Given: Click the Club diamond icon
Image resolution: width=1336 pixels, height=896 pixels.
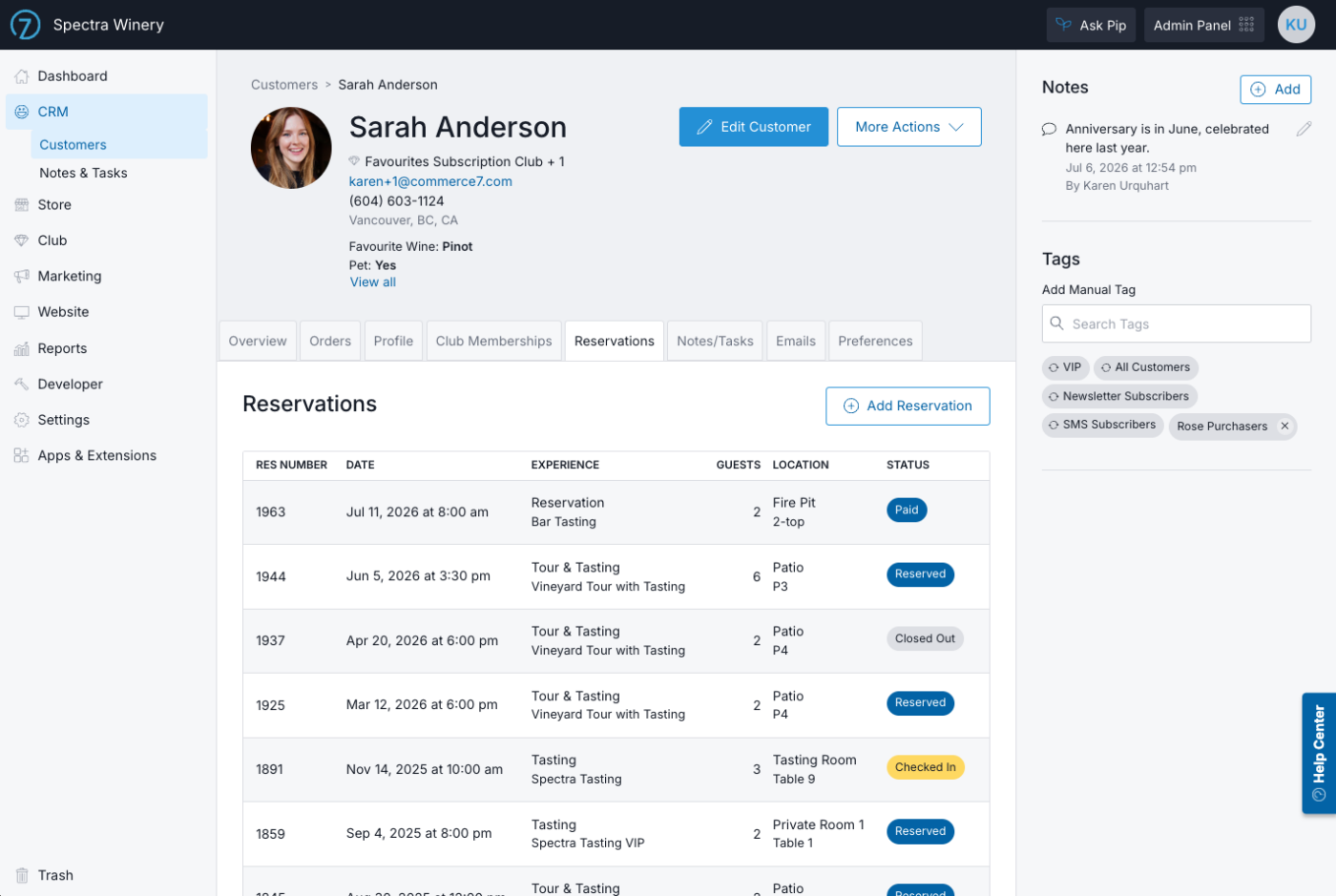Looking at the screenshot, I should point(21,240).
